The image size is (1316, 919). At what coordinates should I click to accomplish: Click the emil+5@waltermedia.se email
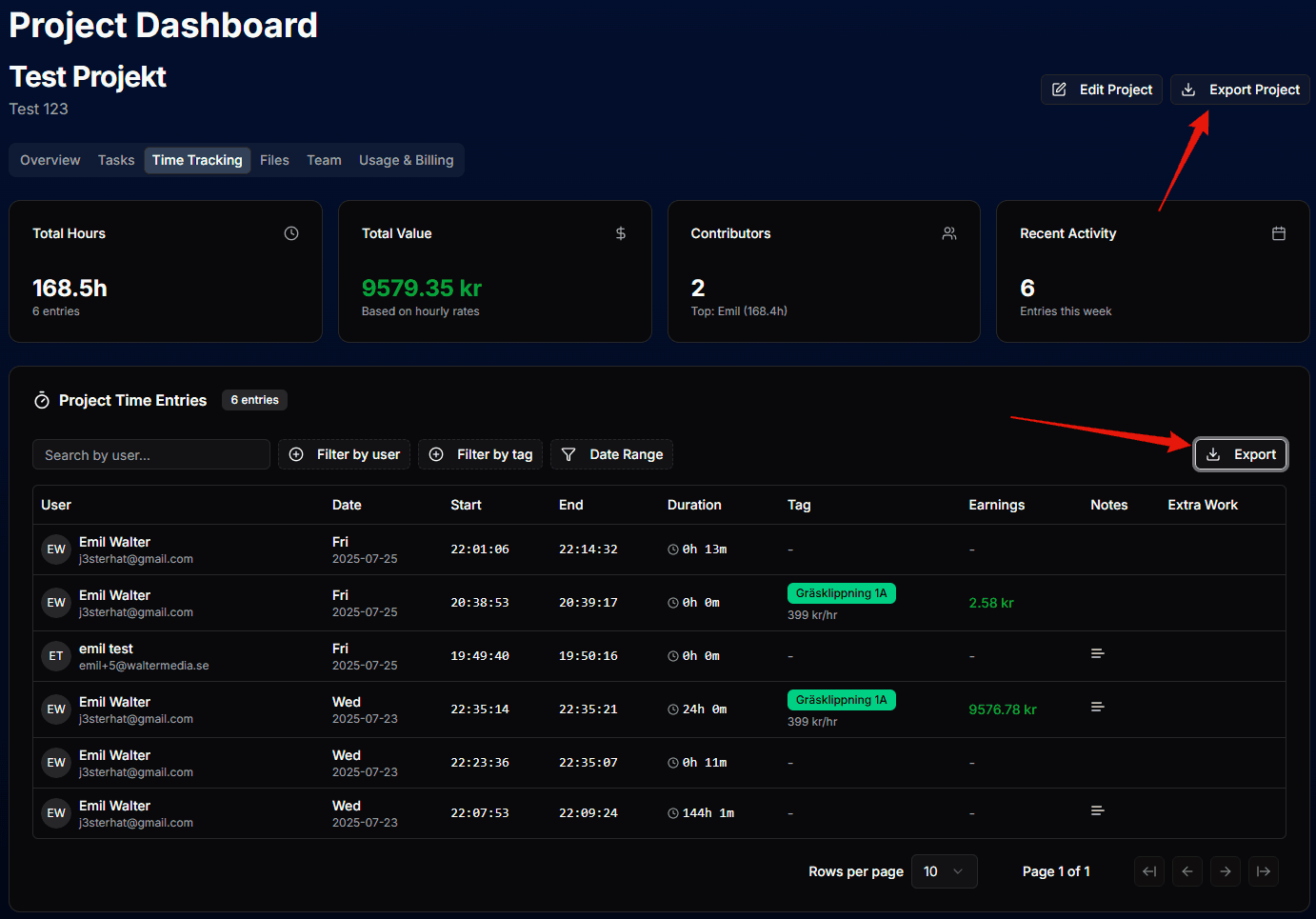(144, 666)
